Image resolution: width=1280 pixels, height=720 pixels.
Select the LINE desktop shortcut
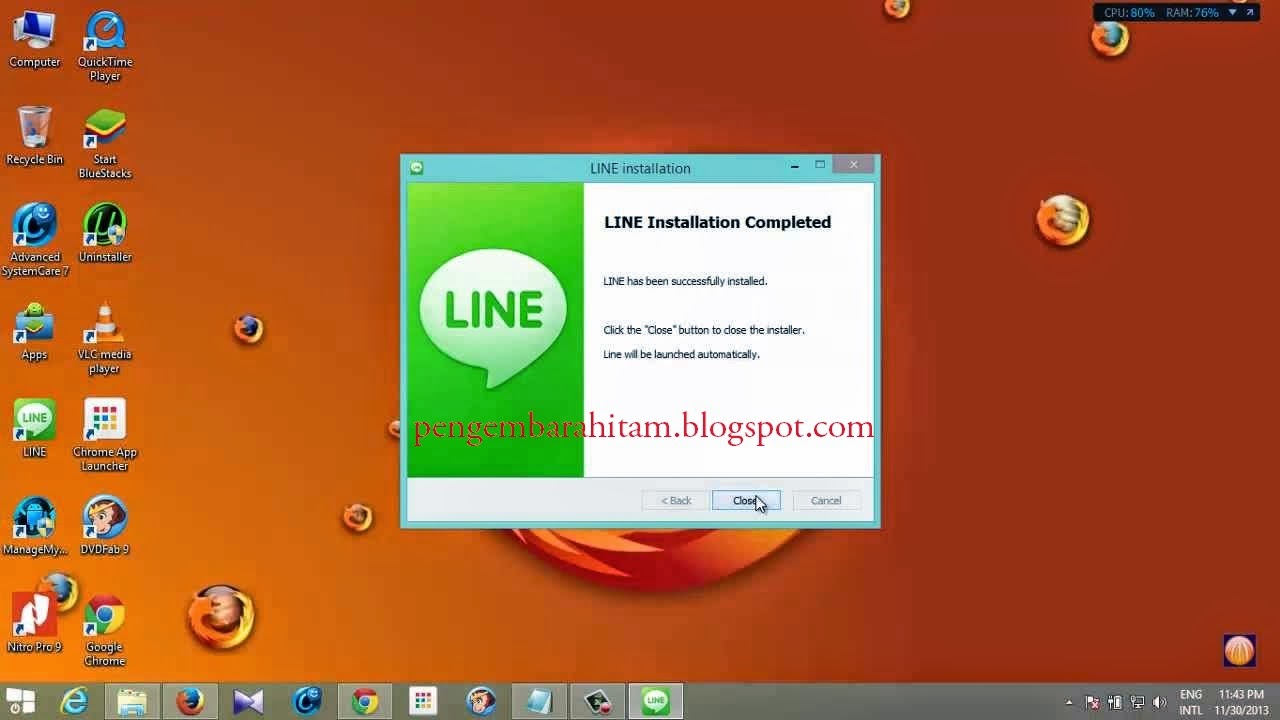pyautogui.click(x=34, y=429)
